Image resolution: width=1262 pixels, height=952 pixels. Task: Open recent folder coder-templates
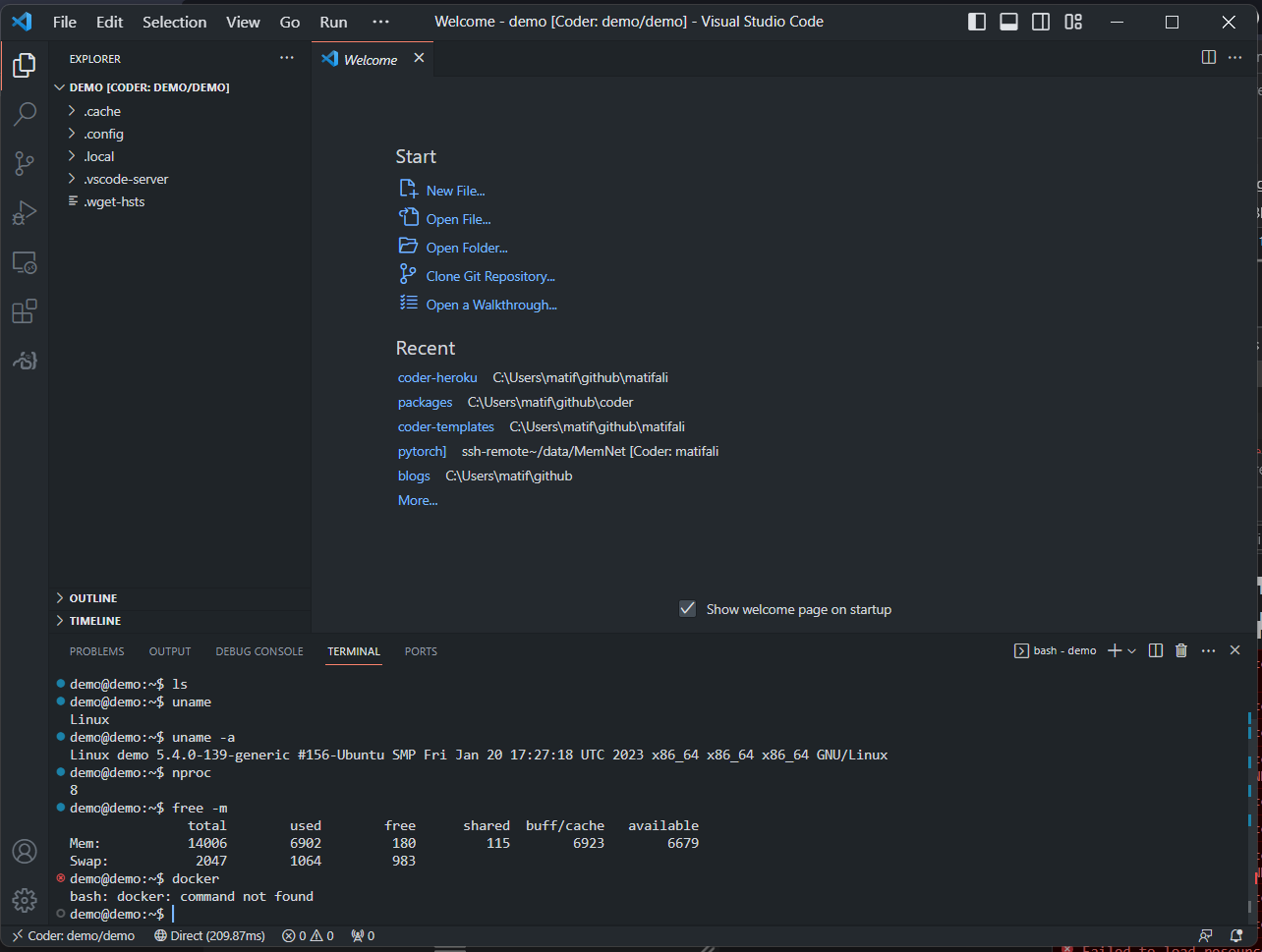(x=446, y=426)
